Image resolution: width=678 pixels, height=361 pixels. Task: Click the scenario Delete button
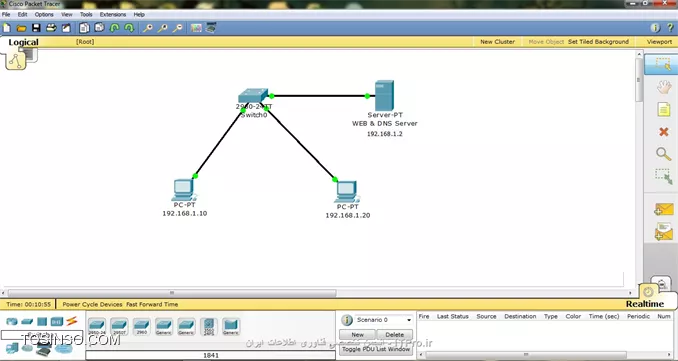(x=394, y=335)
